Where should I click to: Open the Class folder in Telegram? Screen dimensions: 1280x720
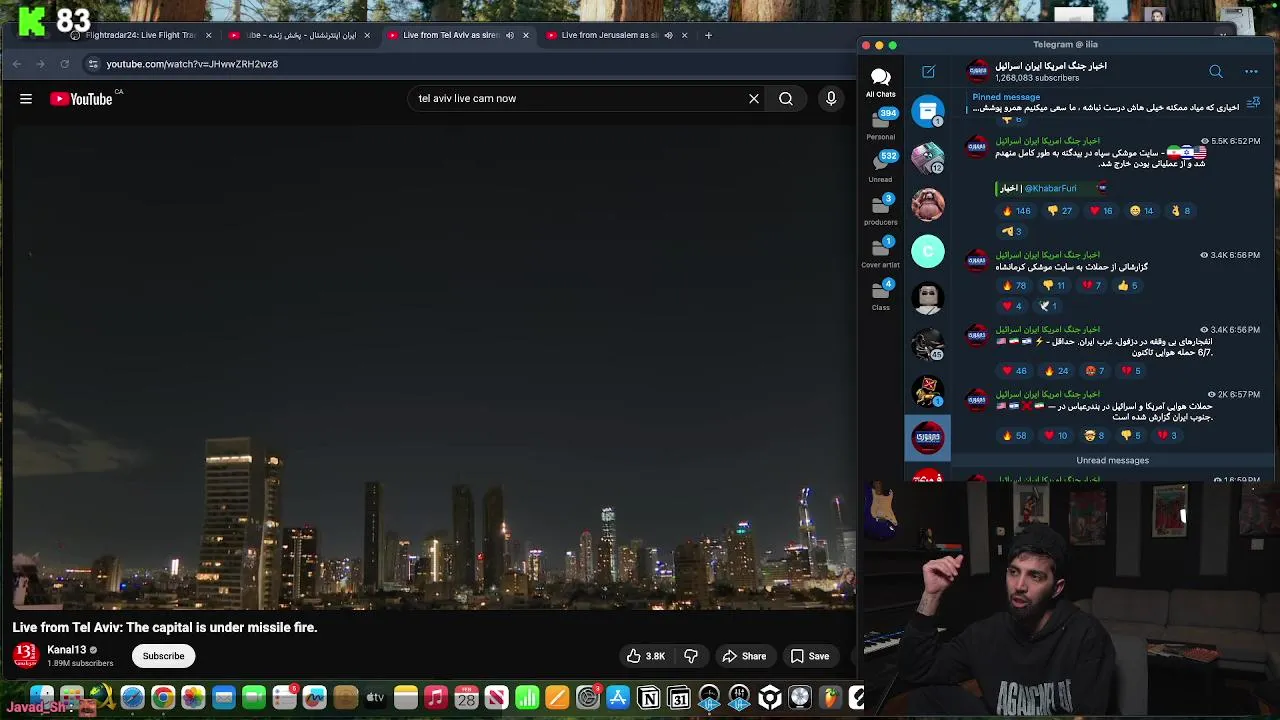[x=881, y=295]
